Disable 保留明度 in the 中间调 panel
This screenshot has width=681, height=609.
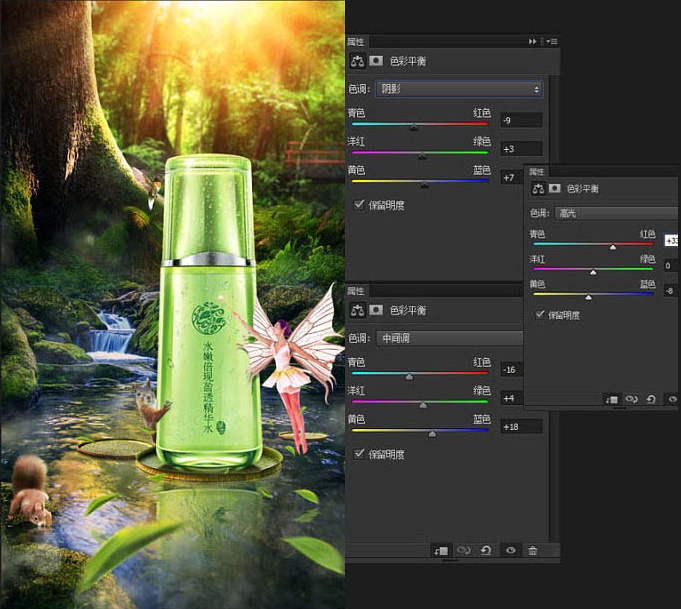[359, 453]
